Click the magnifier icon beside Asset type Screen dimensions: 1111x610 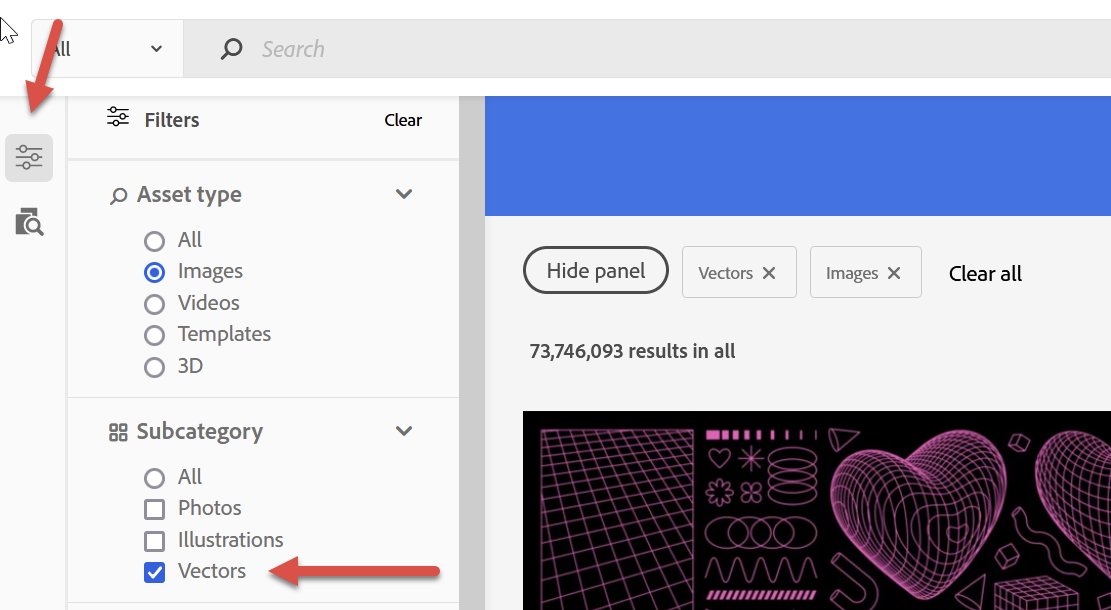coord(117,194)
